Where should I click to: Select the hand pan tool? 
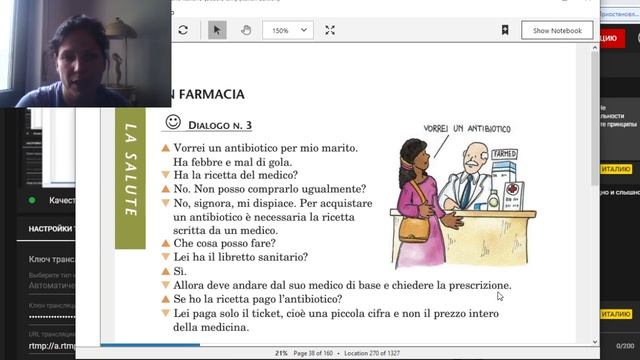coord(246,30)
